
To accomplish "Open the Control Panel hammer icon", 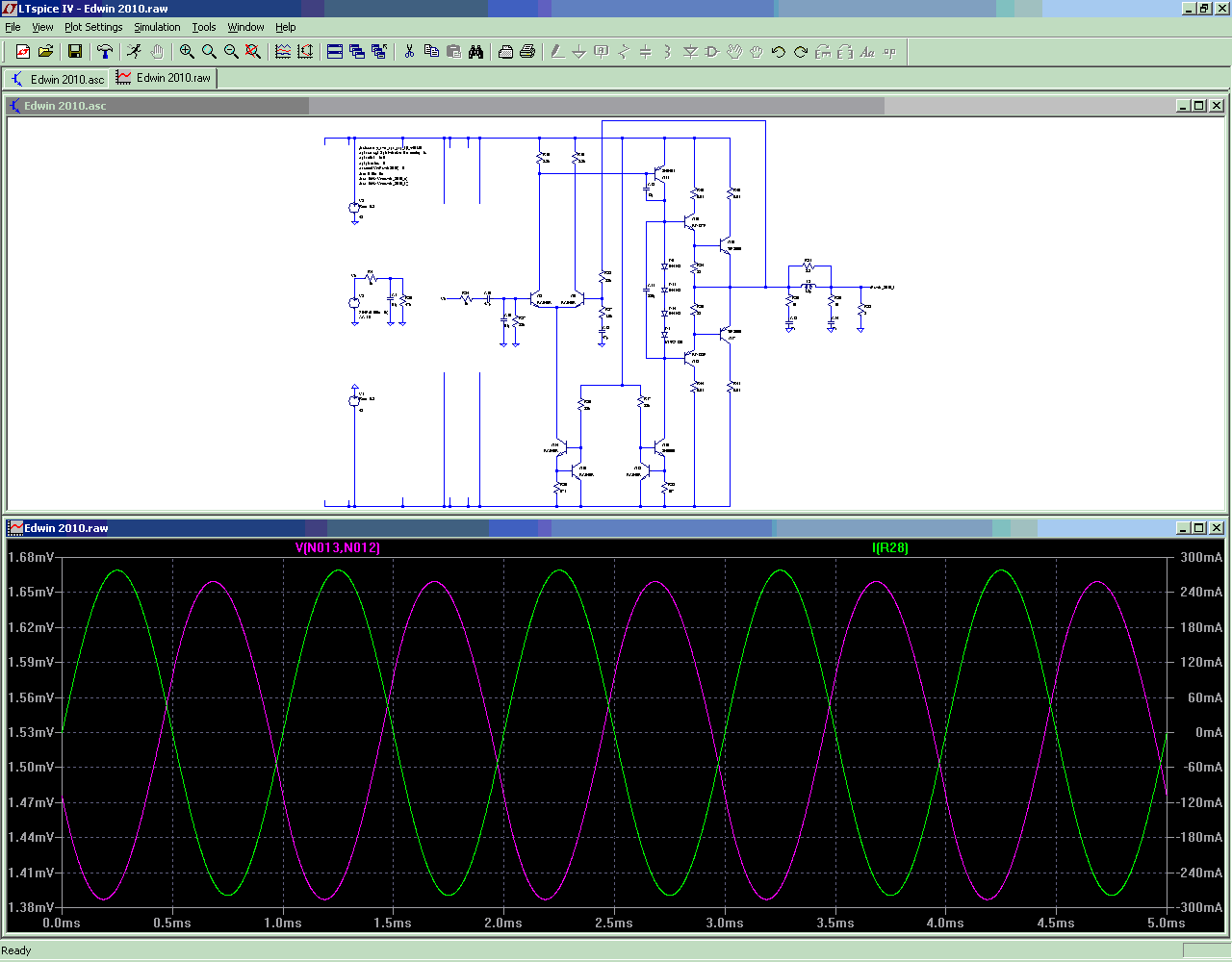I will pyautogui.click(x=105, y=52).
